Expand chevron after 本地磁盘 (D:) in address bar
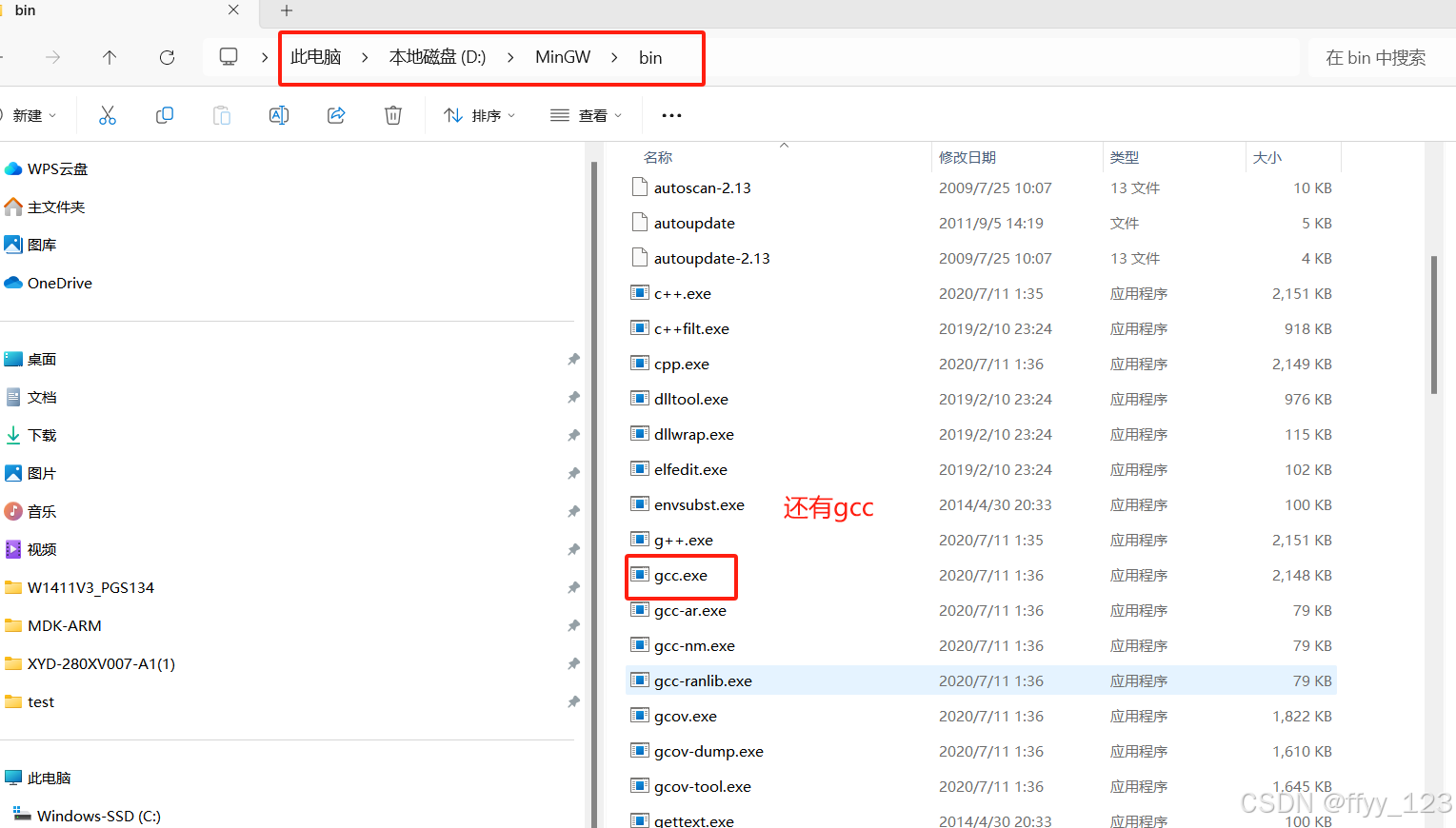 [510, 57]
